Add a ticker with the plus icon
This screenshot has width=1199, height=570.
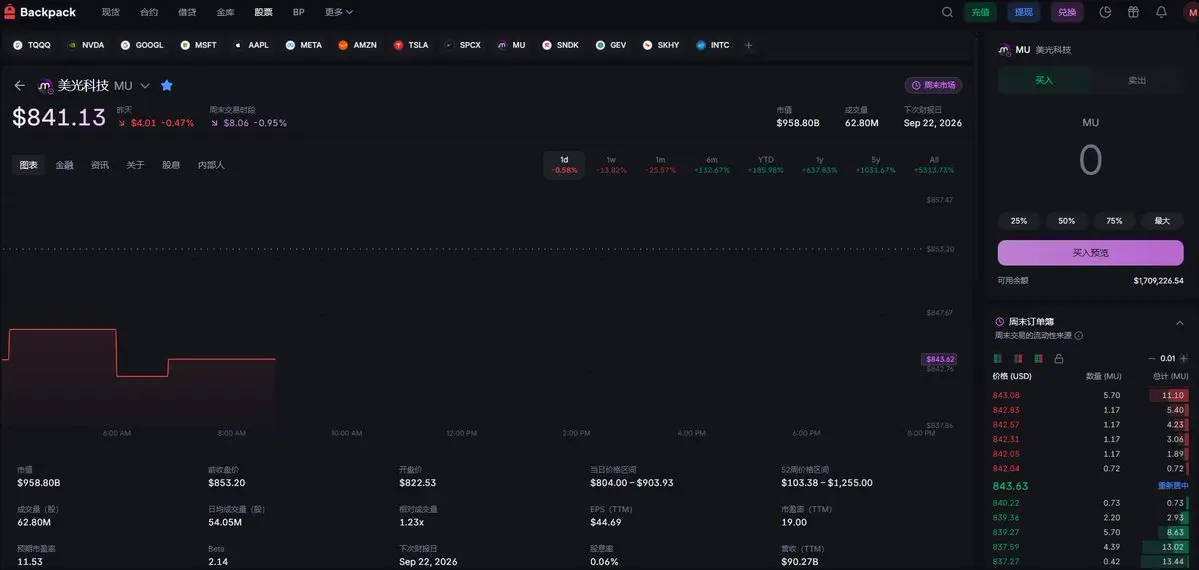pos(749,45)
